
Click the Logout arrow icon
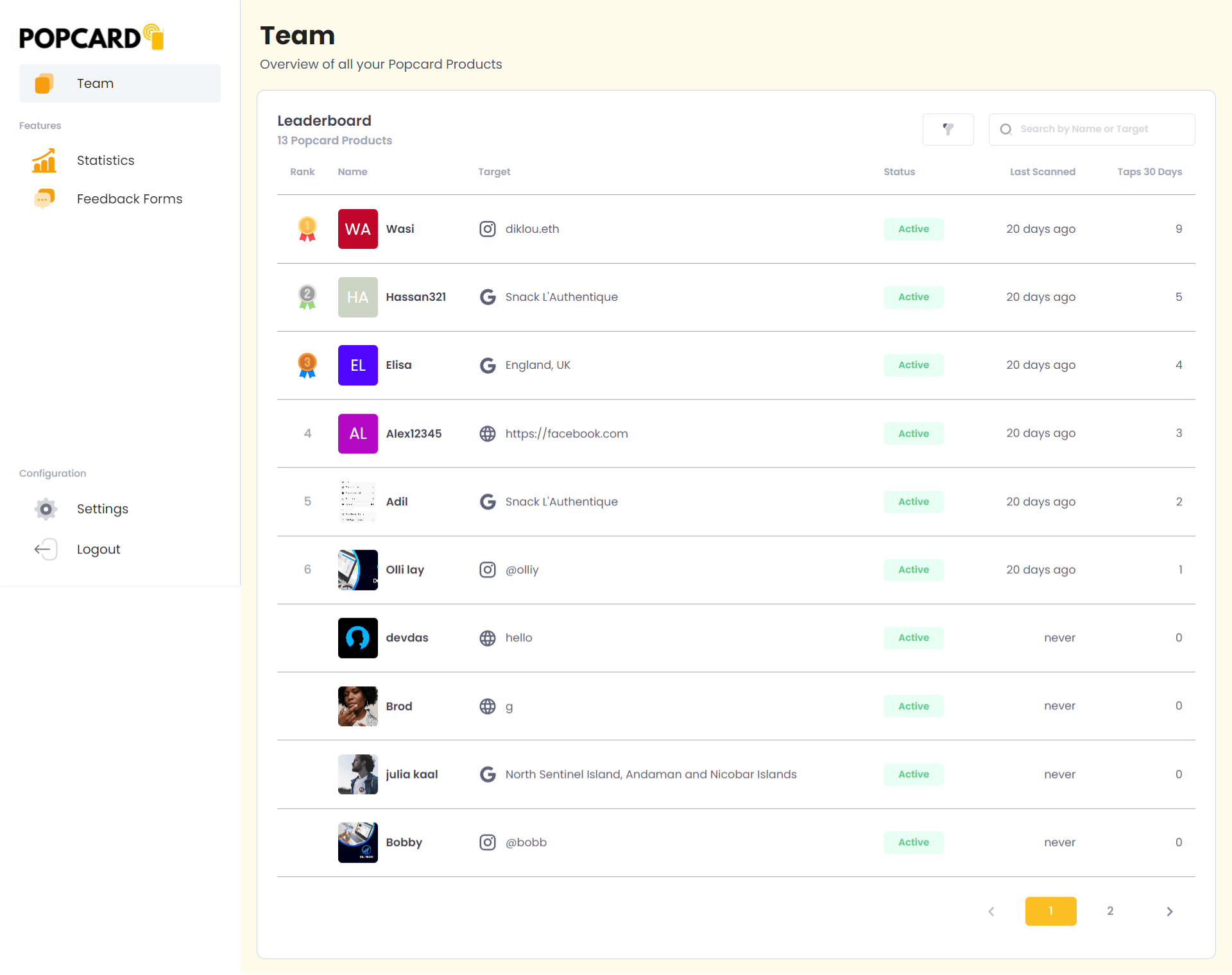click(46, 550)
